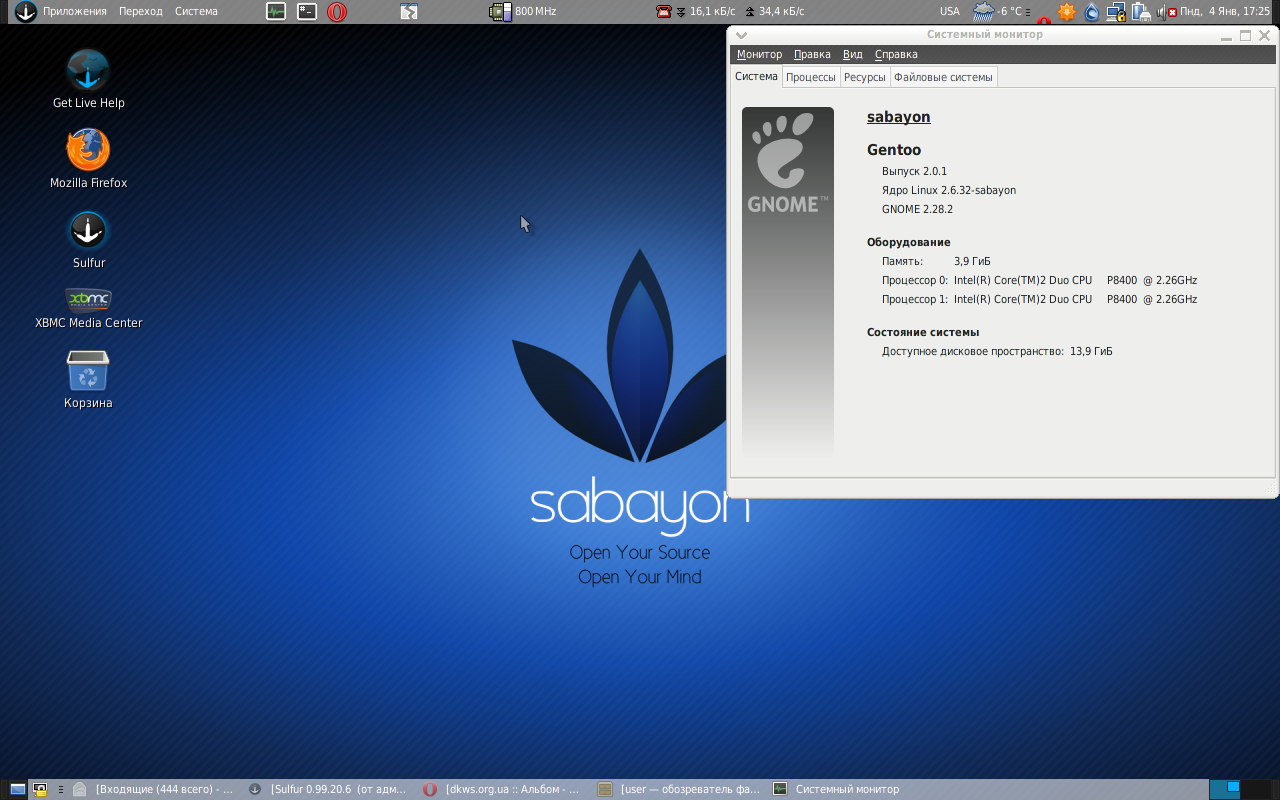
Task: Select the Система tab
Action: click(756, 76)
